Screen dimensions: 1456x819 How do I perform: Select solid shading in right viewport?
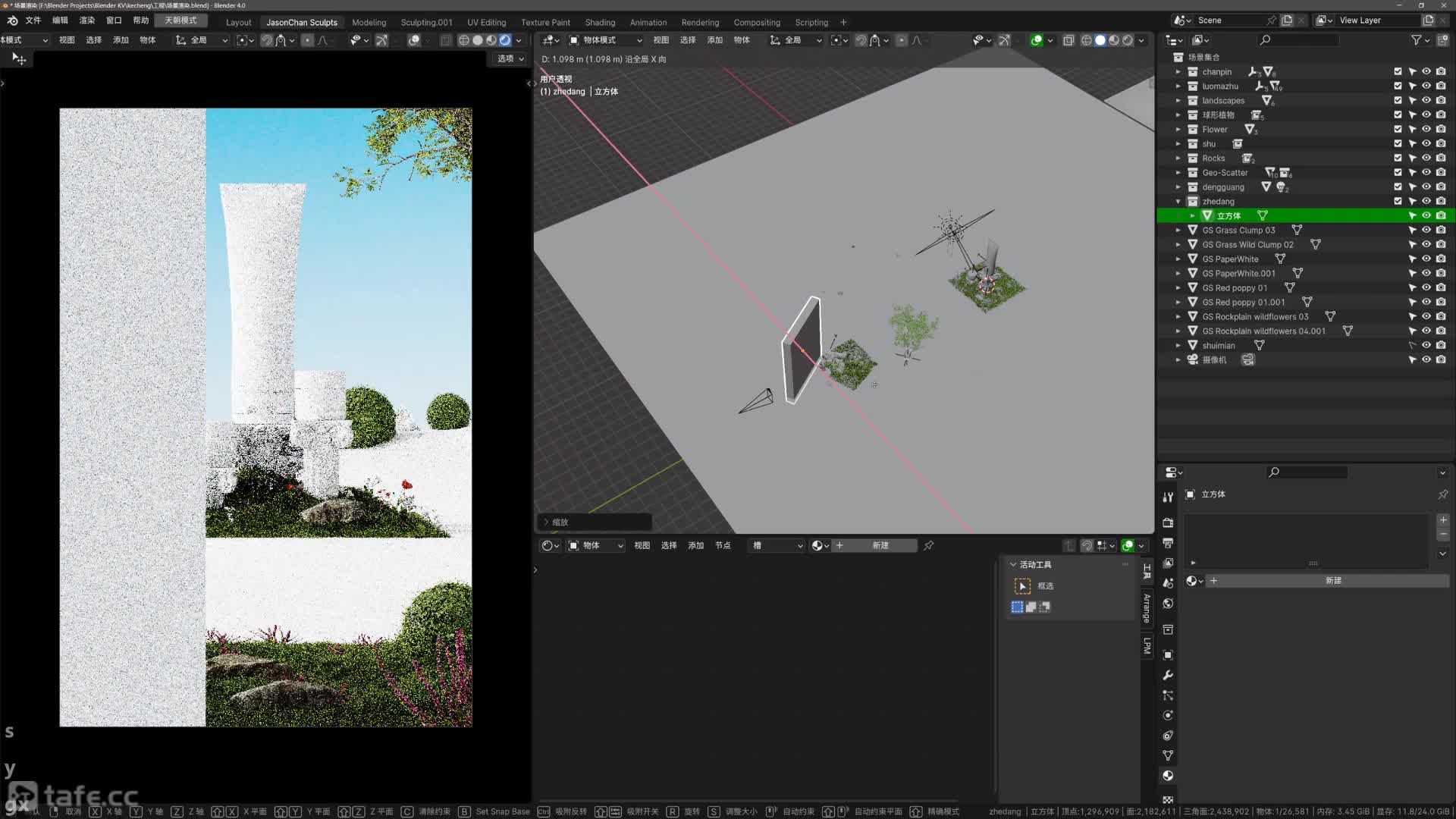point(1100,40)
